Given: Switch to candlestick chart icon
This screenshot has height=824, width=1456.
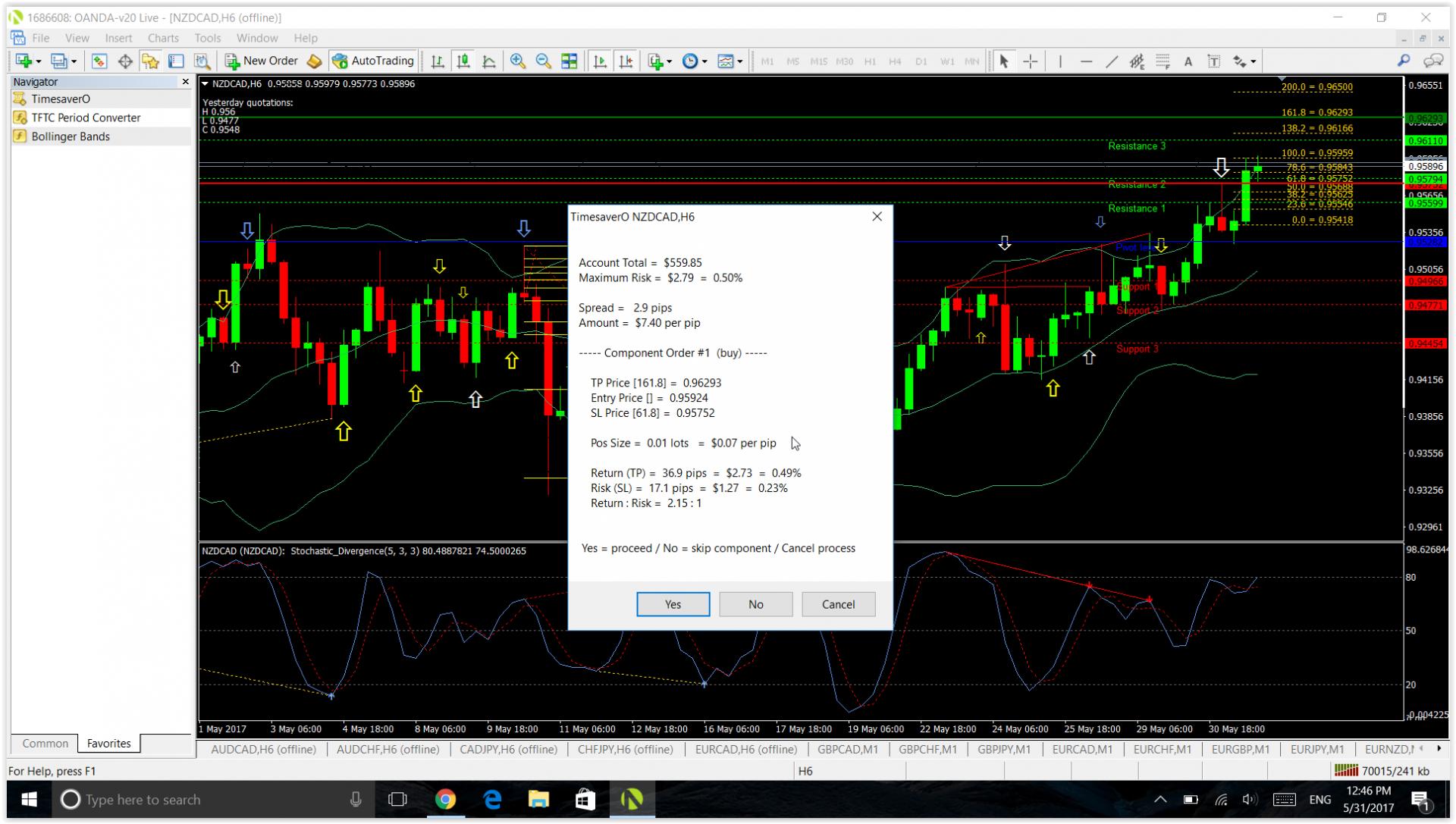Looking at the screenshot, I should 463,61.
